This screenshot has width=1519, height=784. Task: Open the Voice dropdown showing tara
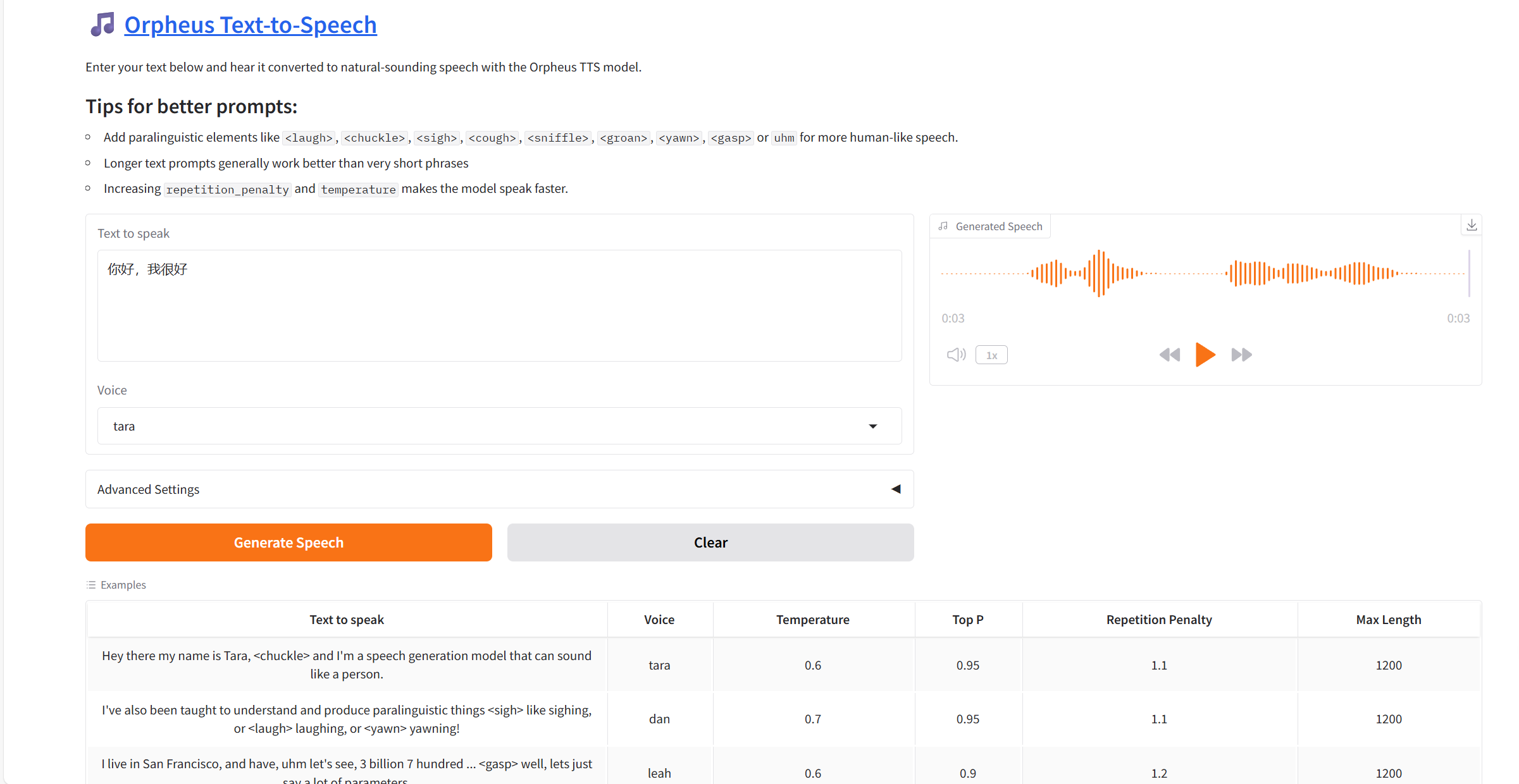[x=499, y=426]
